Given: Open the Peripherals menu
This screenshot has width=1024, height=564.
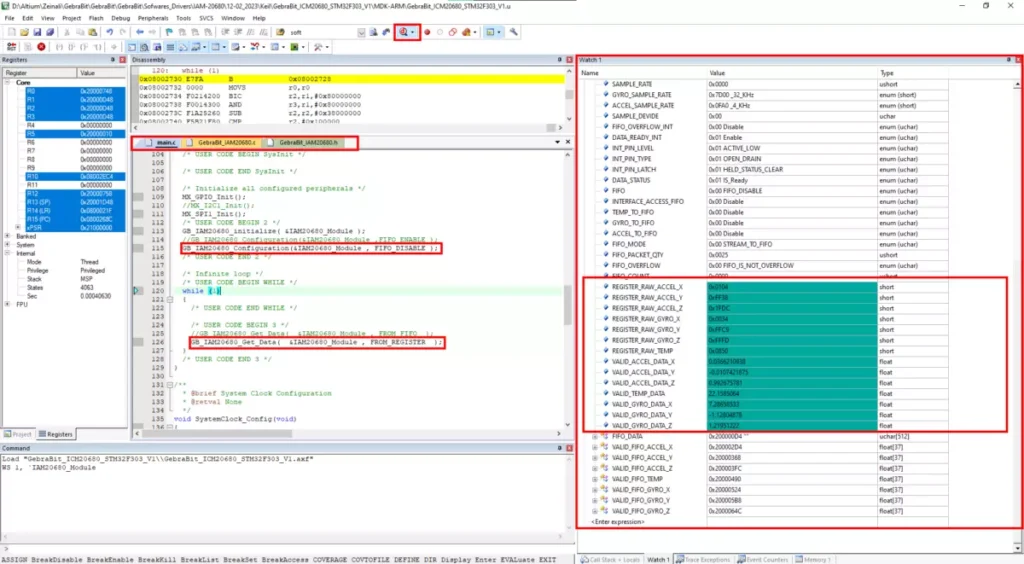Looking at the screenshot, I should click(x=153, y=18).
